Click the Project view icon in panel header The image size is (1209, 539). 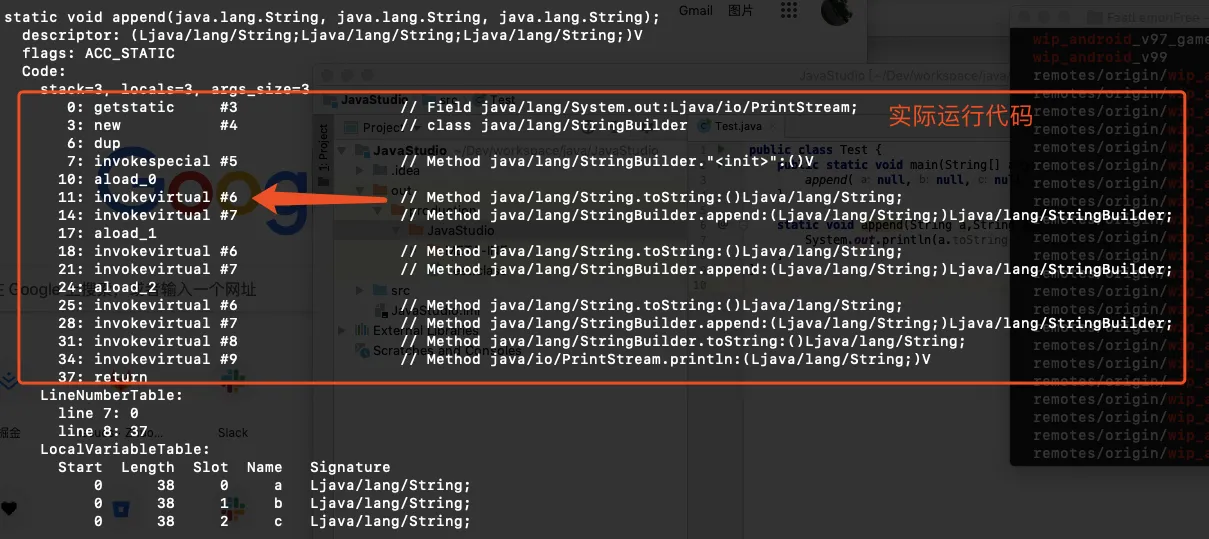(351, 128)
